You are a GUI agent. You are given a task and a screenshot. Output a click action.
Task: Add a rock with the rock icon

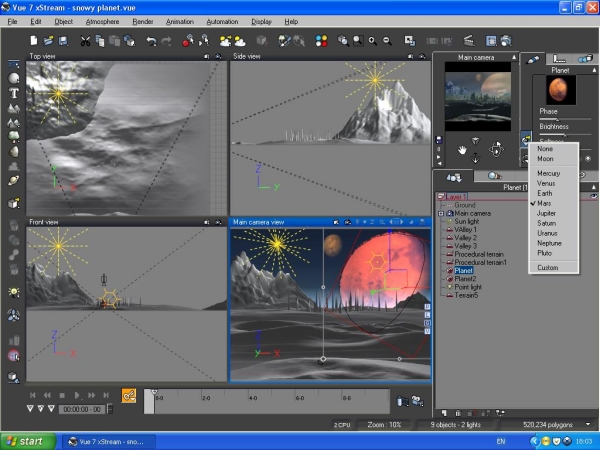click(x=14, y=152)
